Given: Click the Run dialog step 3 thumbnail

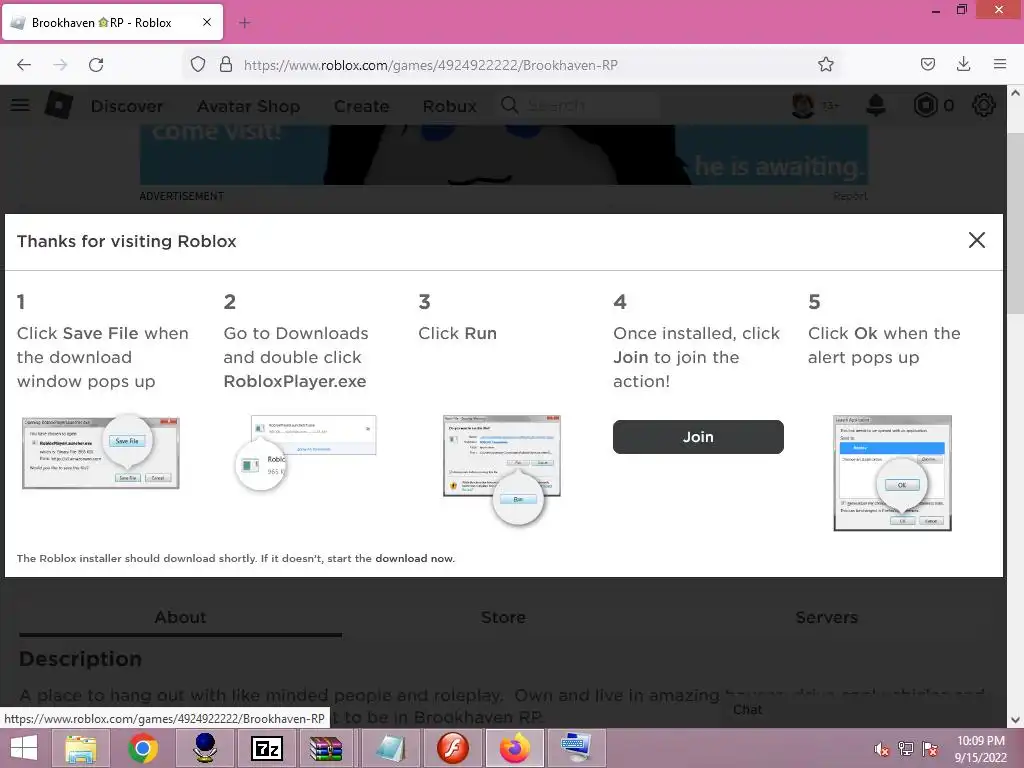Looking at the screenshot, I should [502, 468].
